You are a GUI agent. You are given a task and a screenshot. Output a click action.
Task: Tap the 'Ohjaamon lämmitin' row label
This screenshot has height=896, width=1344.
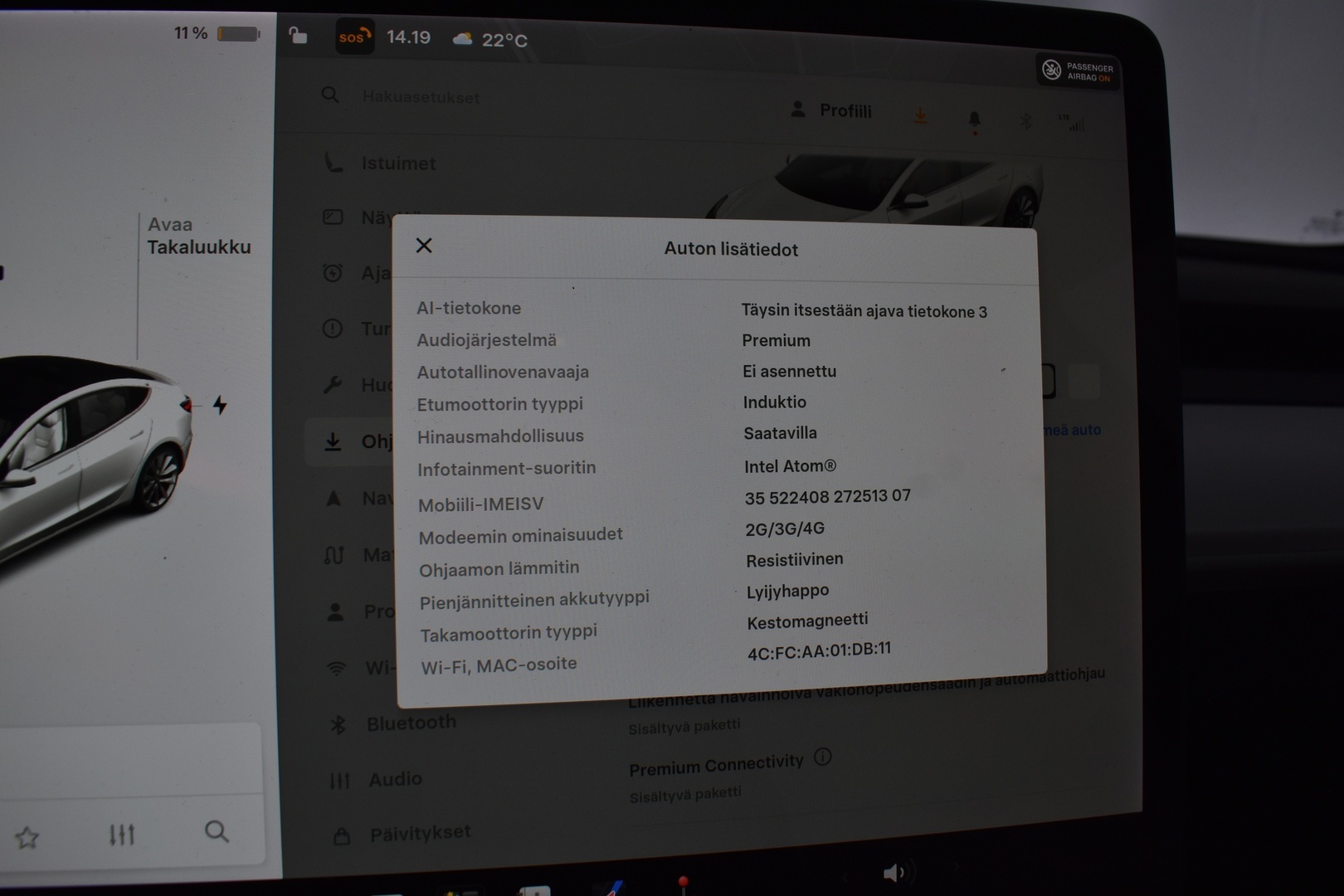click(x=499, y=569)
